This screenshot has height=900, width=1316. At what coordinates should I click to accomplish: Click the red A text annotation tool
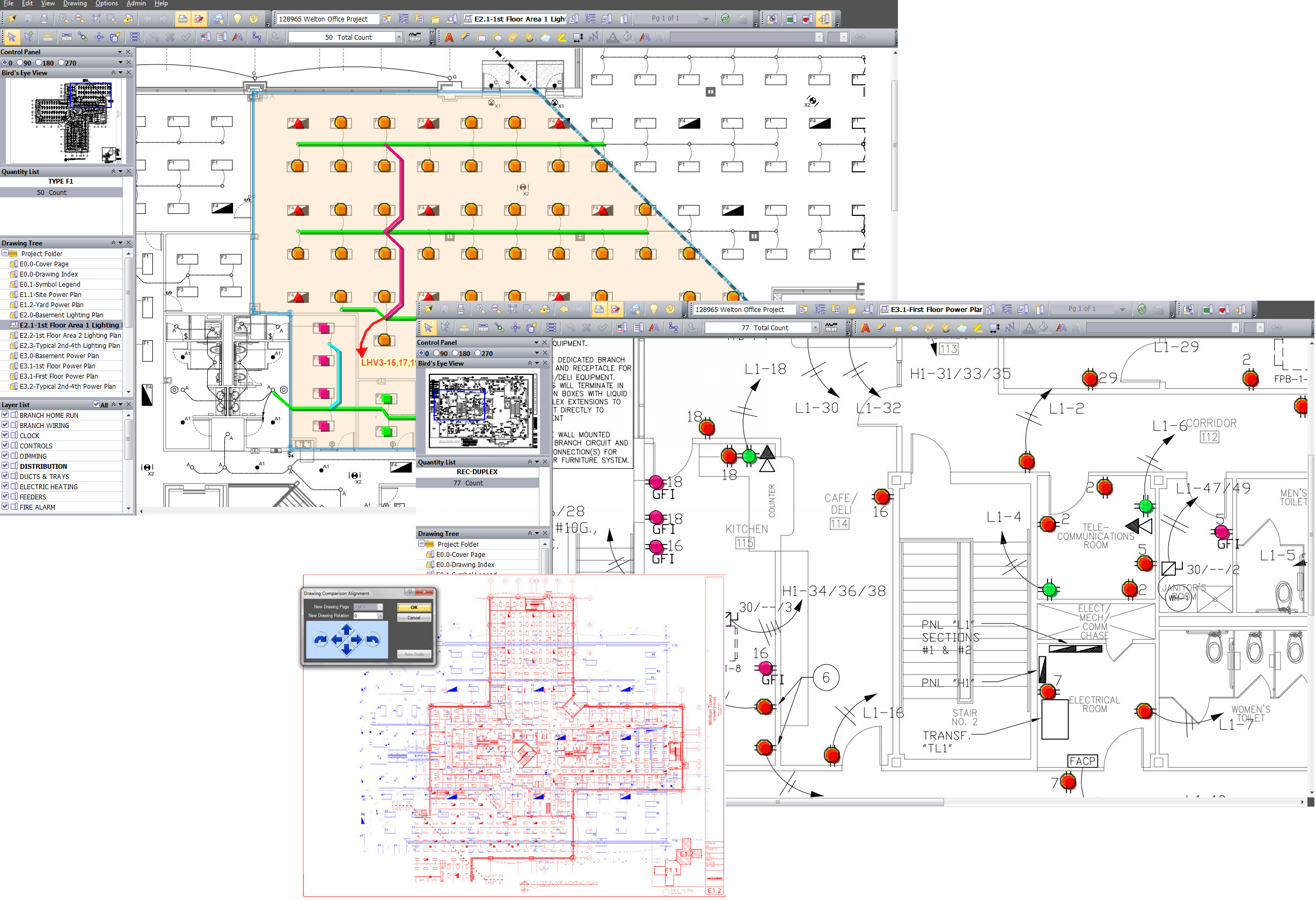[449, 38]
